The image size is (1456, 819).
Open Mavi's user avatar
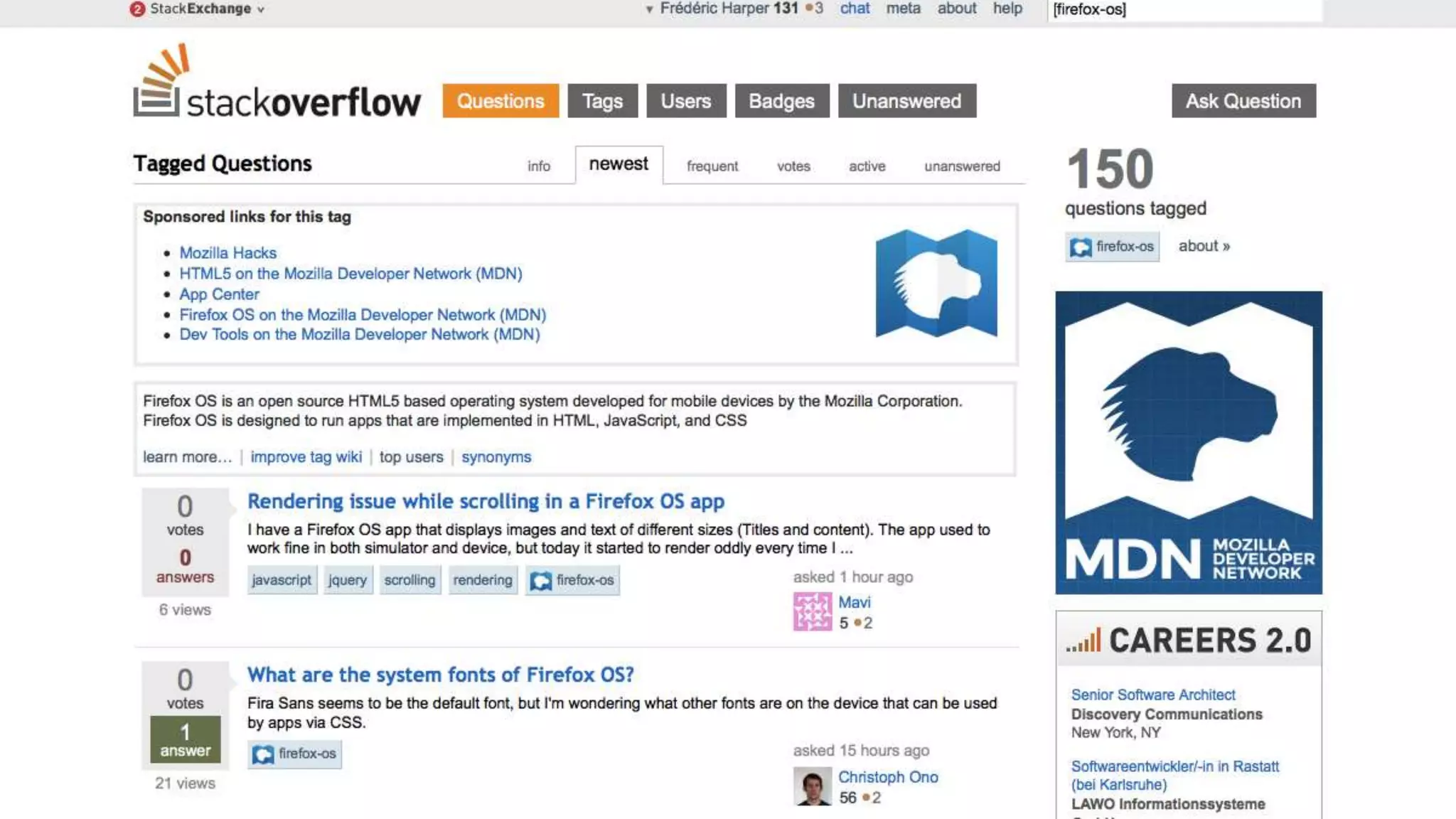click(x=812, y=611)
